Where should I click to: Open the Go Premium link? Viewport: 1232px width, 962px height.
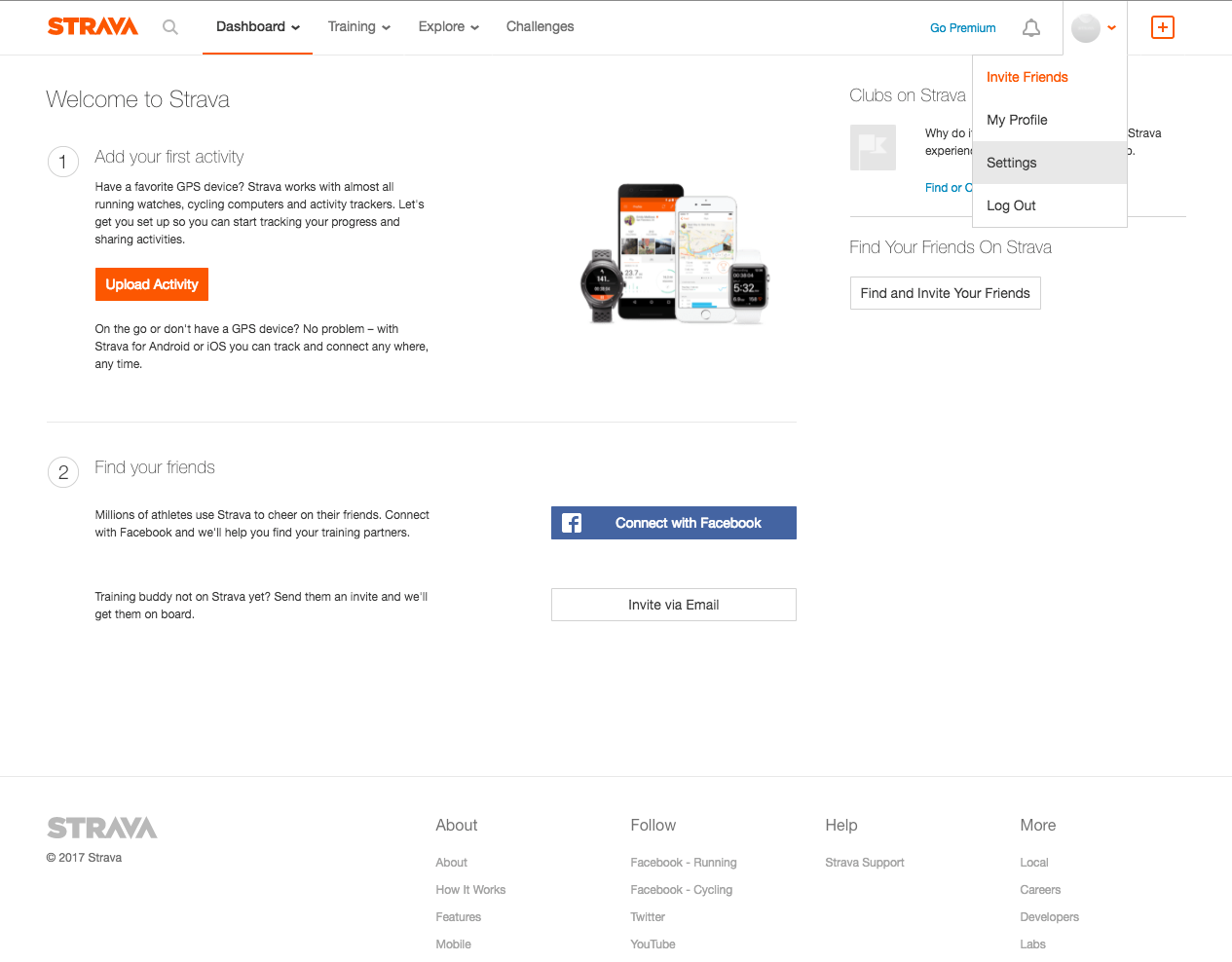[962, 28]
